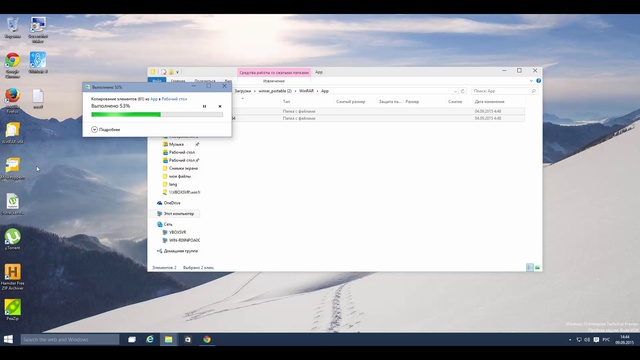
Task: Switch to details view using status bar icon
Action: click(x=530, y=267)
